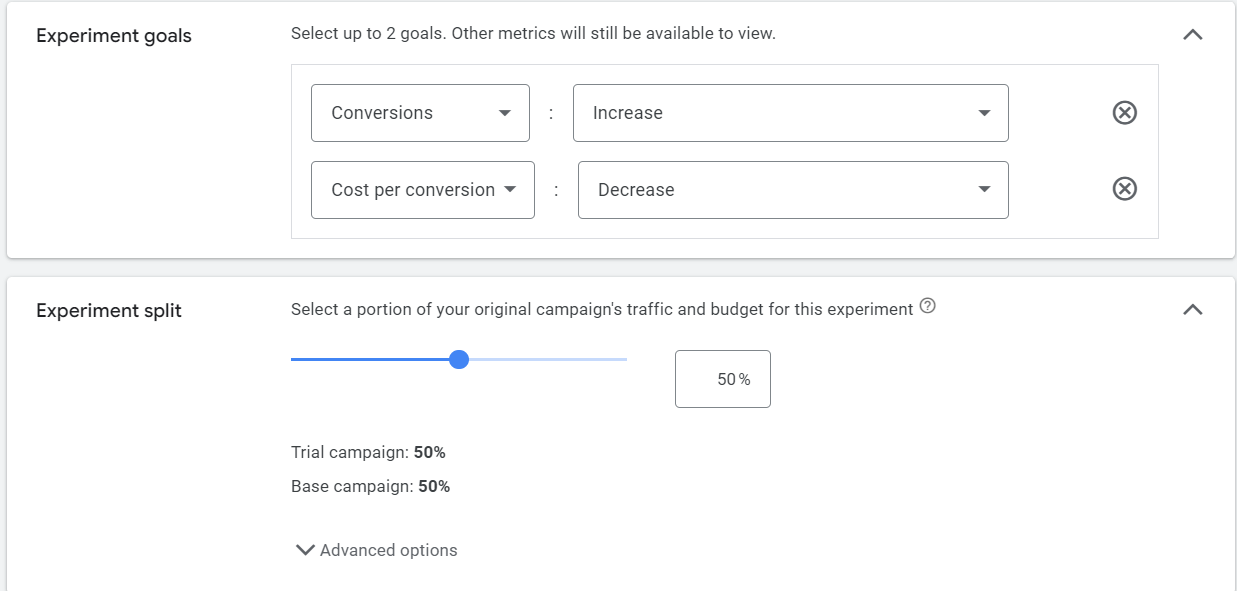Screen dimensions: 1237x591
Task: Click the Trial campaign 50% text
Action: 368,452
